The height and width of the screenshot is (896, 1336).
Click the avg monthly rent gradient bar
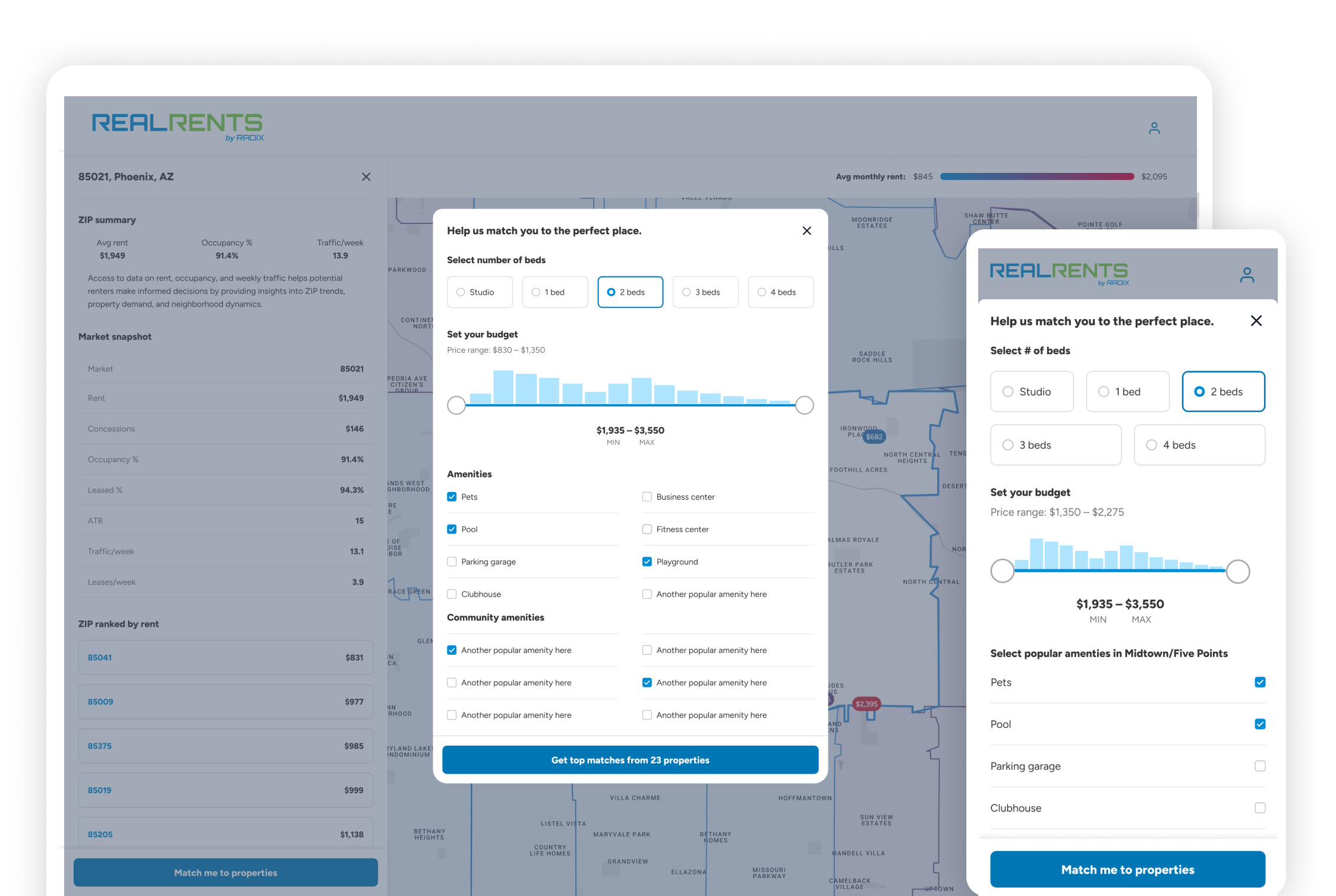(x=1037, y=176)
